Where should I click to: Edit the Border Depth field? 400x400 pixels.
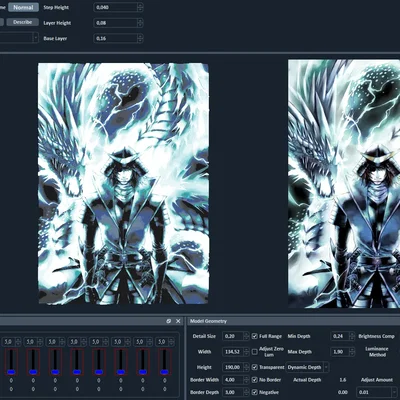(233, 392)
